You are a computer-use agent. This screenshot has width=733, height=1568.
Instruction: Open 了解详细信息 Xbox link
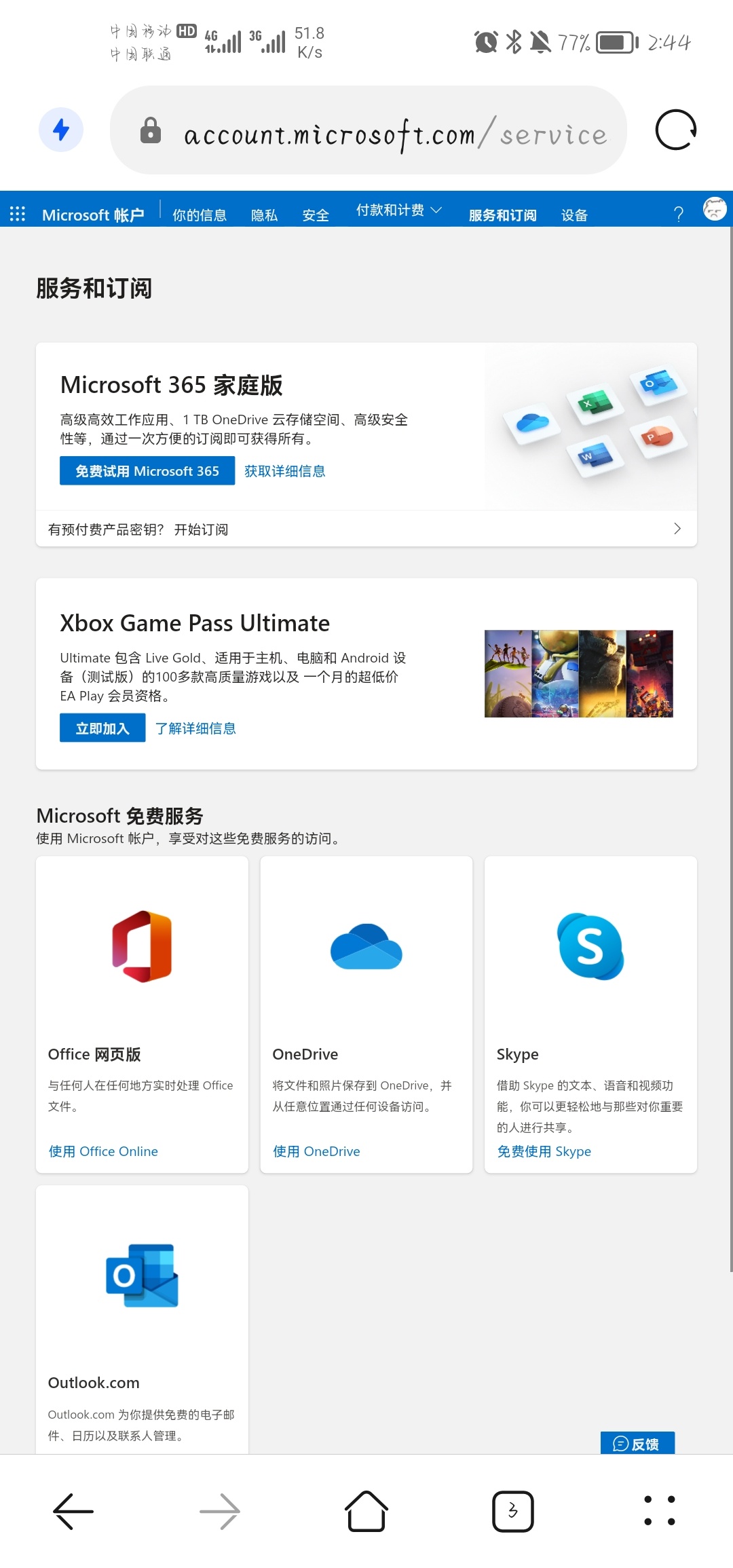(x=195, y=728)
